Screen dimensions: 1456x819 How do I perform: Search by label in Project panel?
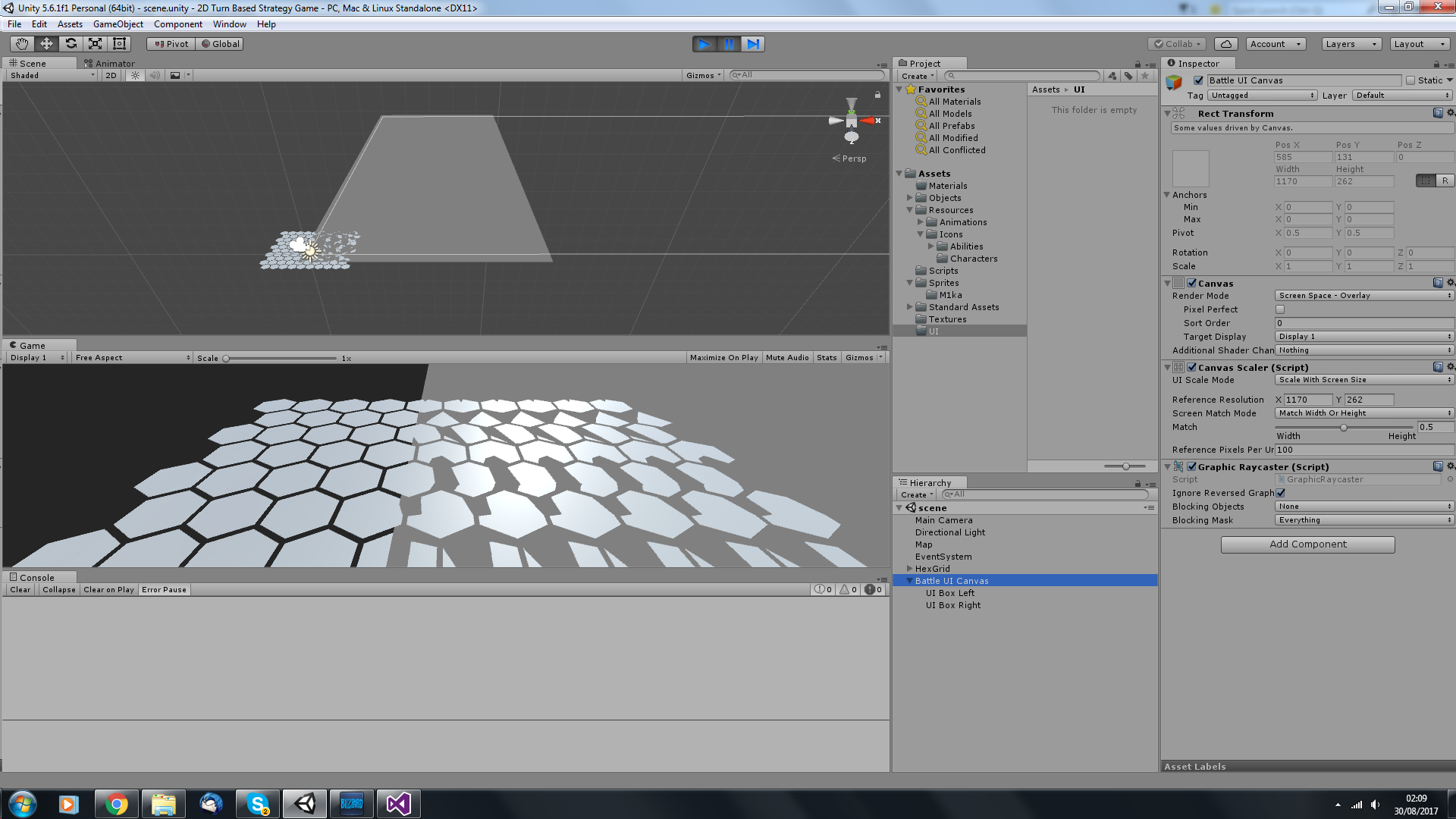tap(1128, 76)
